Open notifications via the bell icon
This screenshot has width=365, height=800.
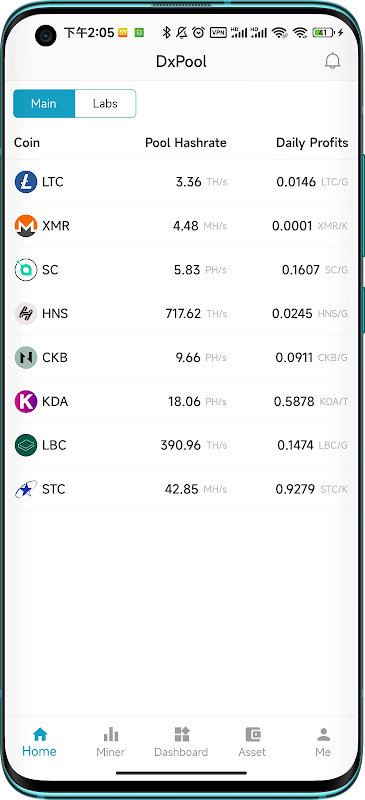pyautogui.click(x=332, y=61)
